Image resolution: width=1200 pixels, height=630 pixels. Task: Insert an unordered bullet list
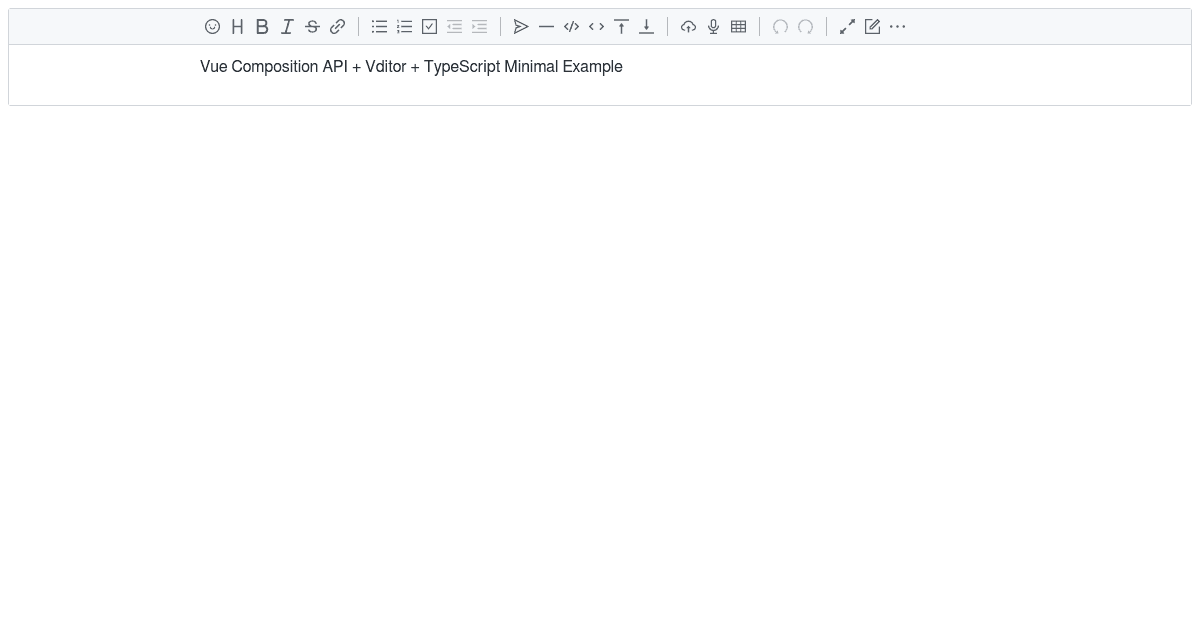[379, 27]
